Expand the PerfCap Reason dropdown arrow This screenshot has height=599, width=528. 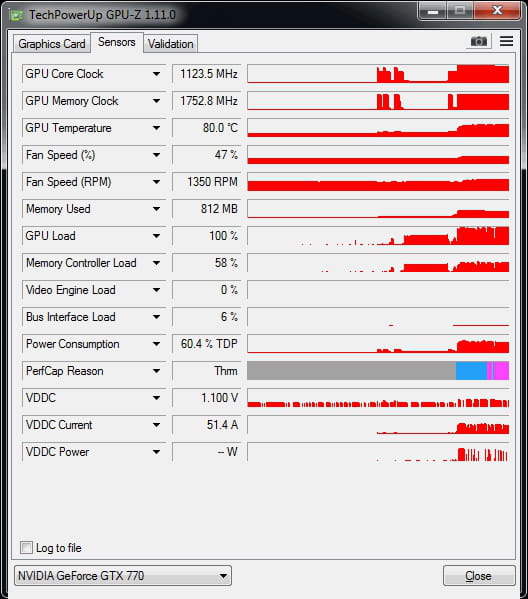pyautogui.click(x=156, y=371)
